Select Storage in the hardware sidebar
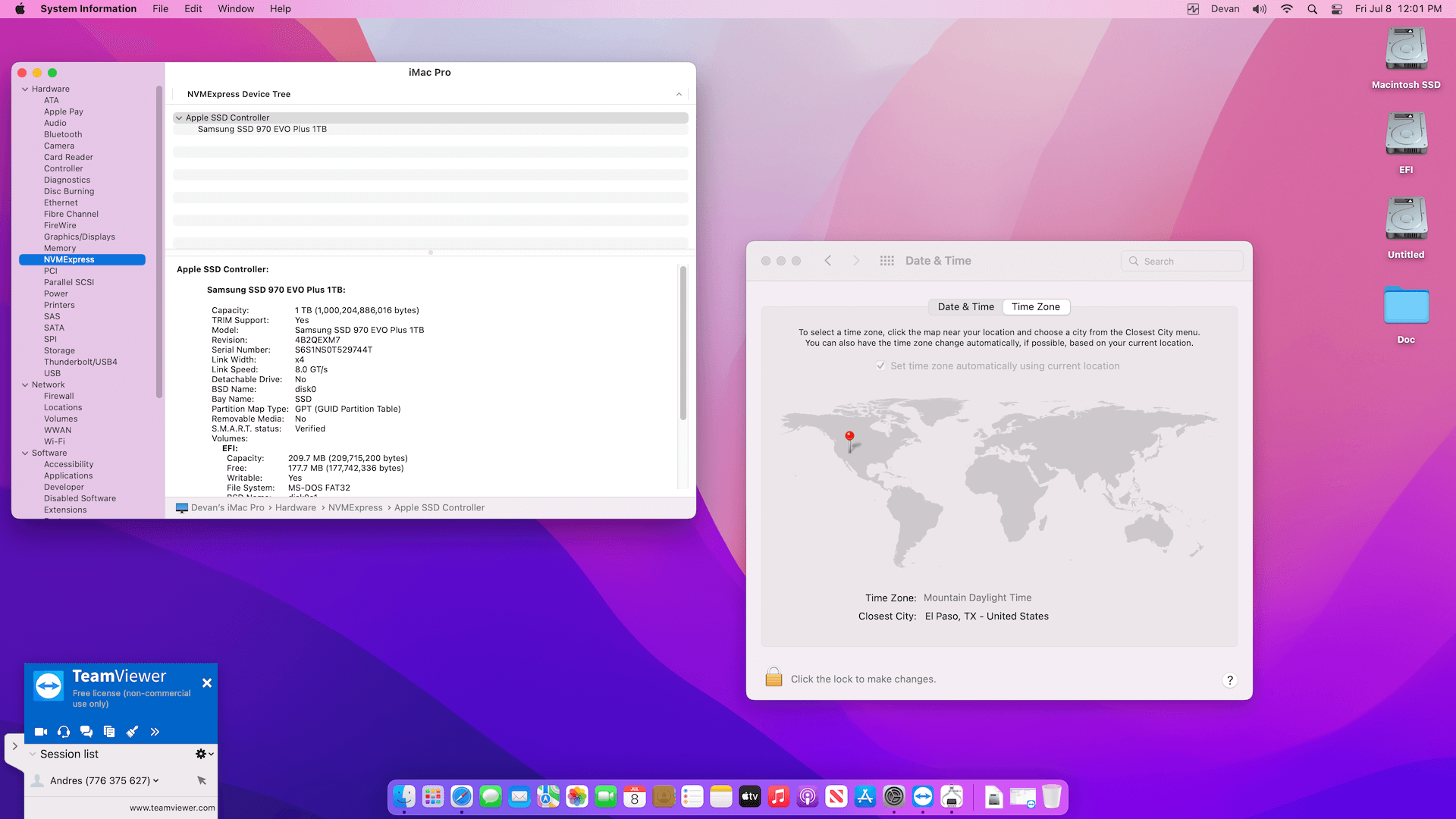Screen dimensions: 1456x819 59,351
